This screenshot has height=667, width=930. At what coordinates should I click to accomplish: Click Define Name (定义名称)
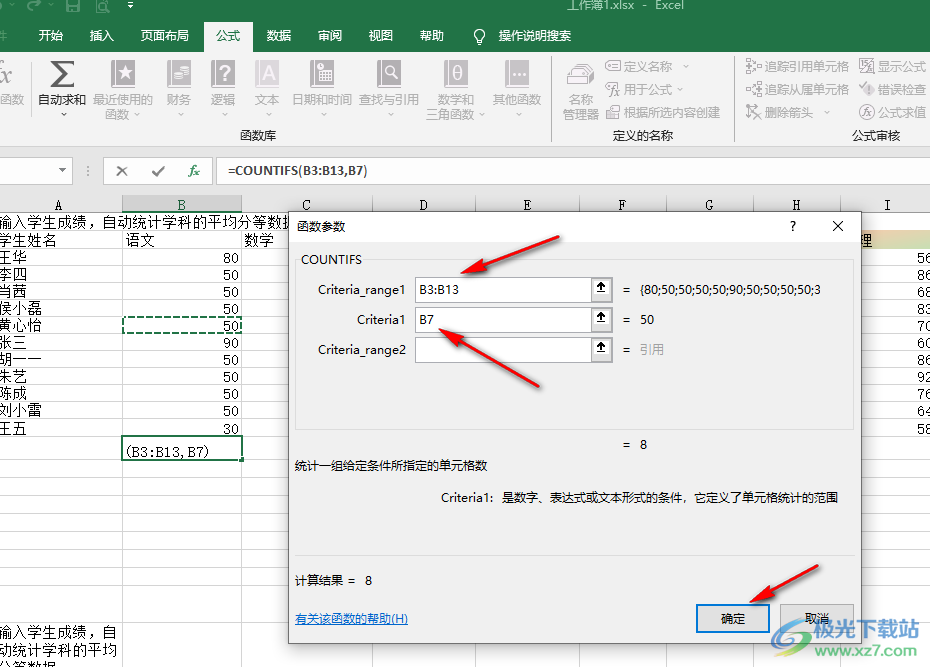pos(639,66)
